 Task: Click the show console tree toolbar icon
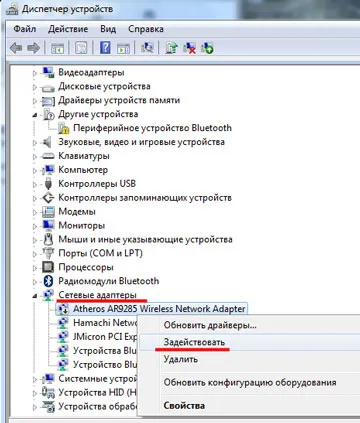(57, 48)
